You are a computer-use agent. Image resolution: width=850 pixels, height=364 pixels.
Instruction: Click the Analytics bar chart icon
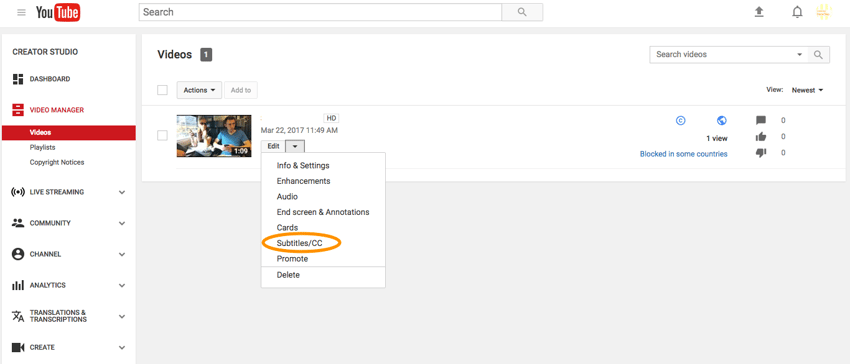point(18,285)
